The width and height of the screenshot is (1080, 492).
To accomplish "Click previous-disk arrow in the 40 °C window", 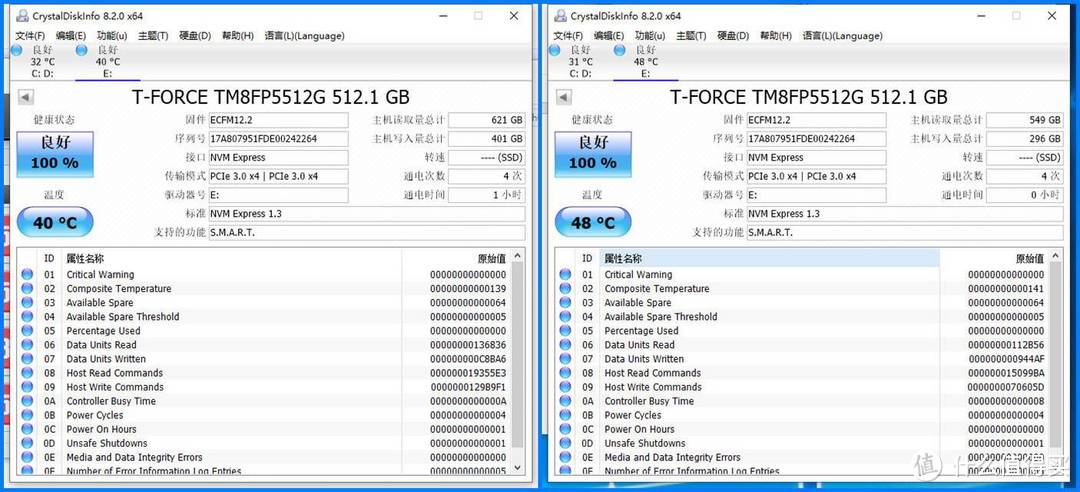I will pyautogui.click(x=25, y=97).
